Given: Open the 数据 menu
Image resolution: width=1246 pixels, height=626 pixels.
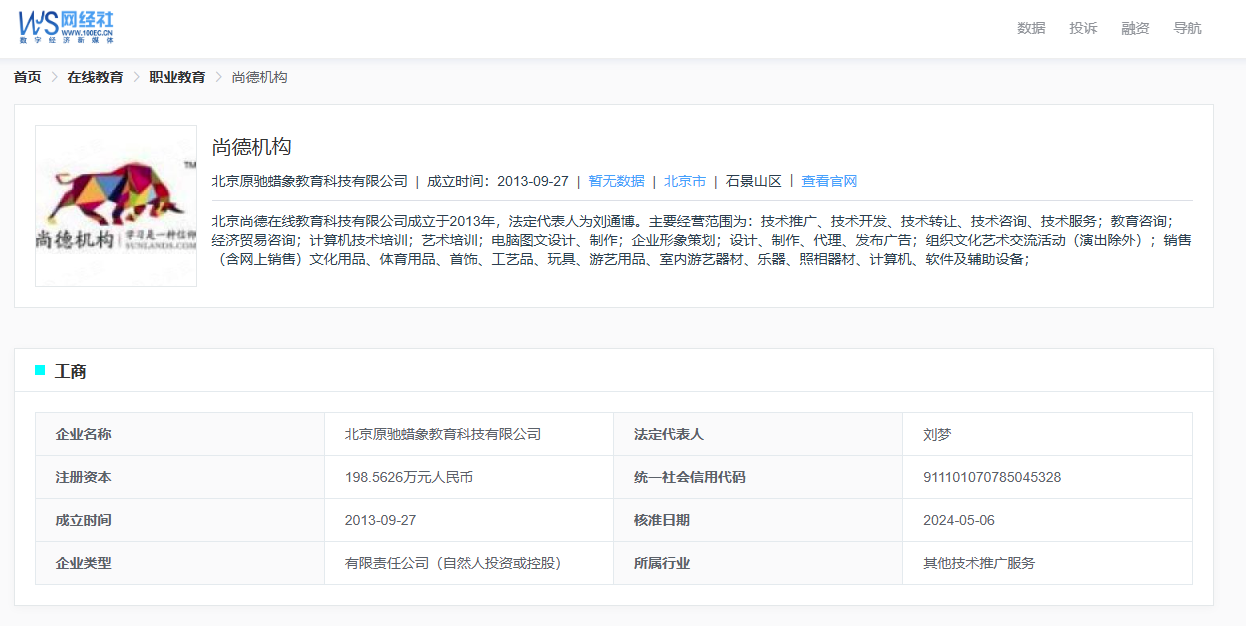Looking at the screenshot, I should coord(1031,28).
